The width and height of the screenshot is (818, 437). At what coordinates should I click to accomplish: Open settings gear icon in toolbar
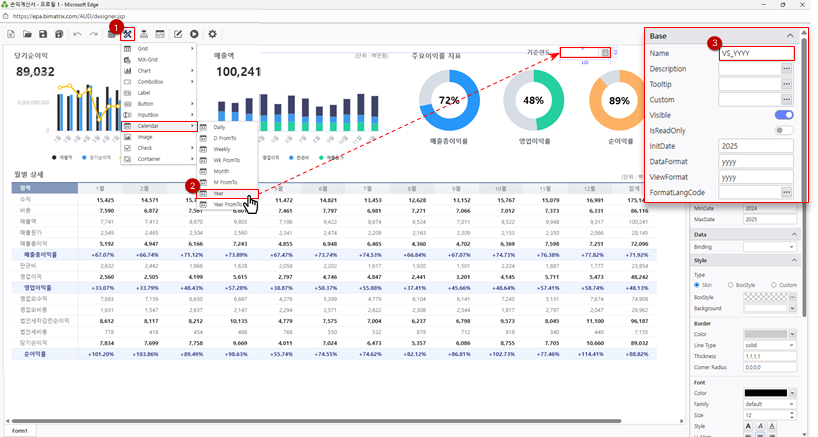[212, 34]
